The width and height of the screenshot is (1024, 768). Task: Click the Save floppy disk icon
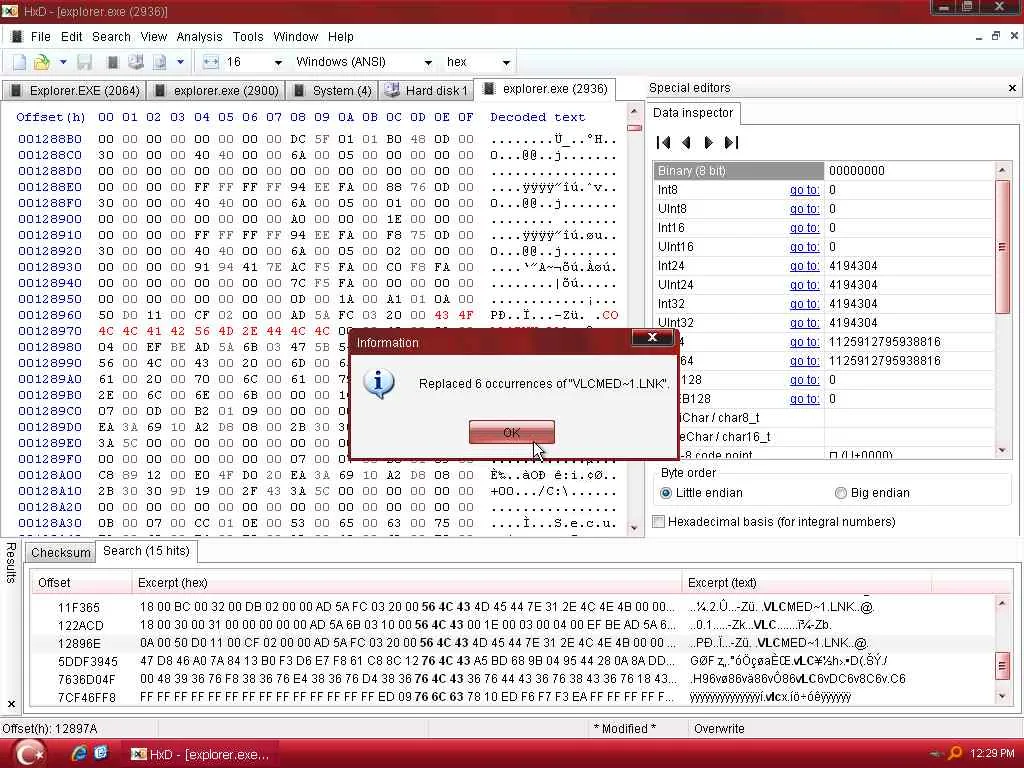click(84, 62)
